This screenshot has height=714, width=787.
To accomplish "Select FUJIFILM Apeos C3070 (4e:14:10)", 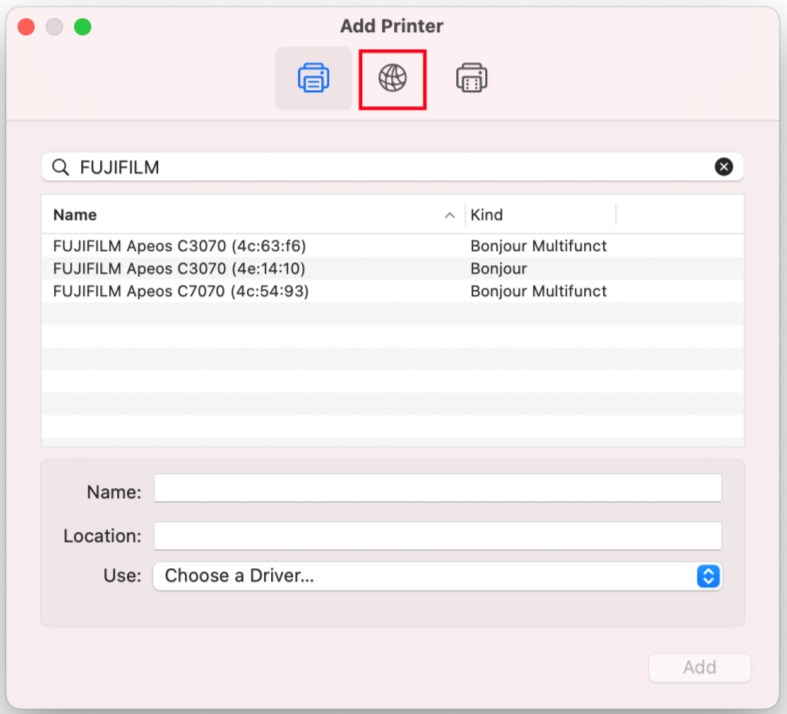I will pos(392,268).
